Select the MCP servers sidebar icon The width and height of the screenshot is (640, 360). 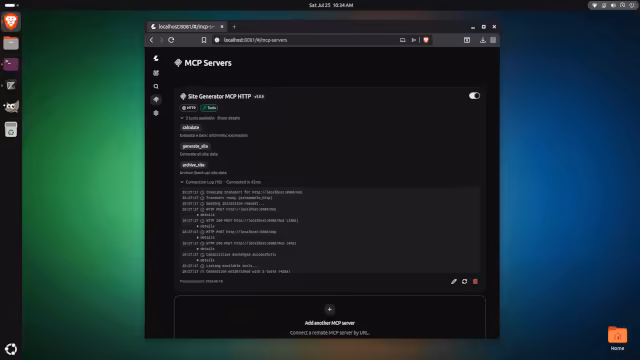coord(156,100)
